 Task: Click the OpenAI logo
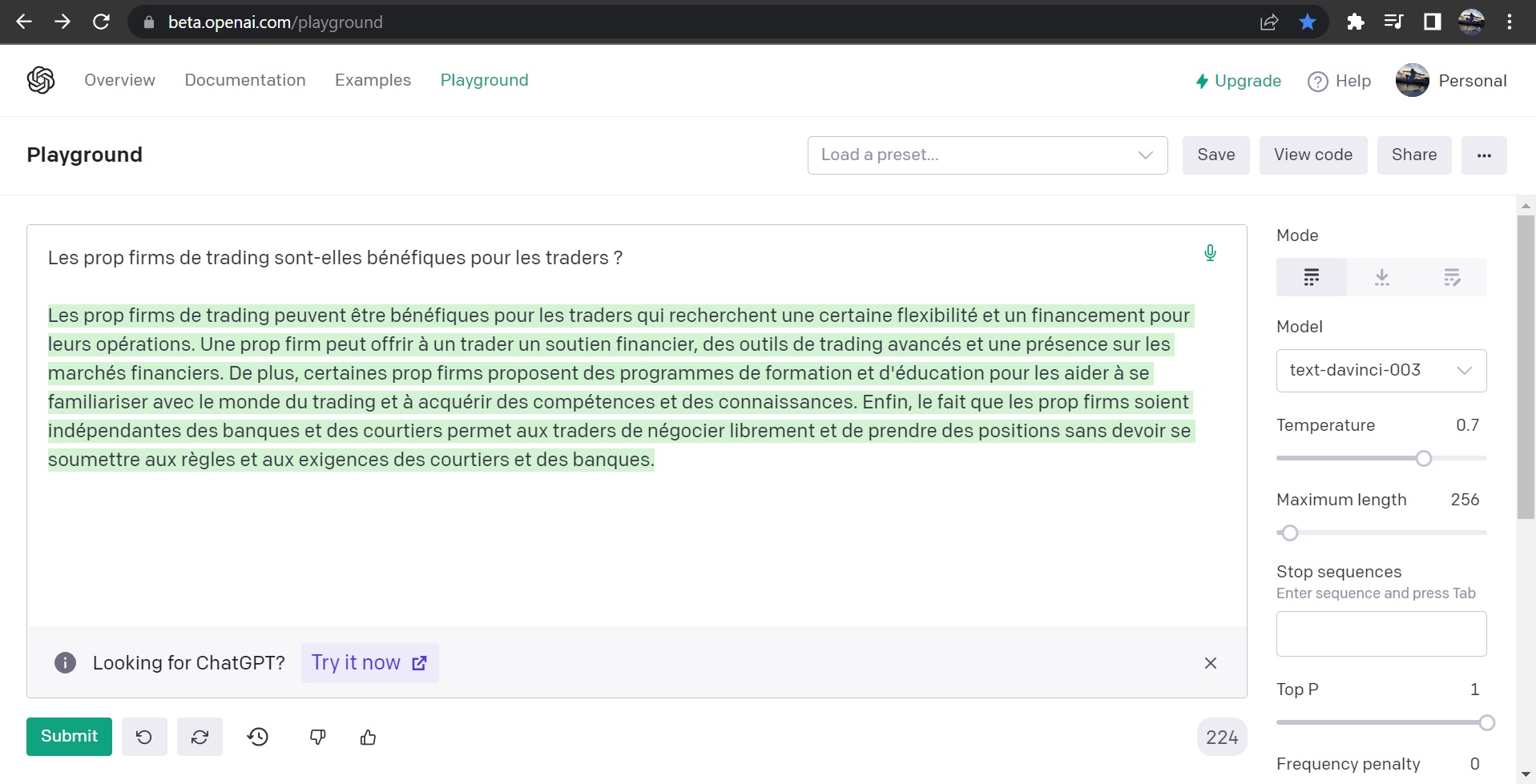[x=41, y=80]
